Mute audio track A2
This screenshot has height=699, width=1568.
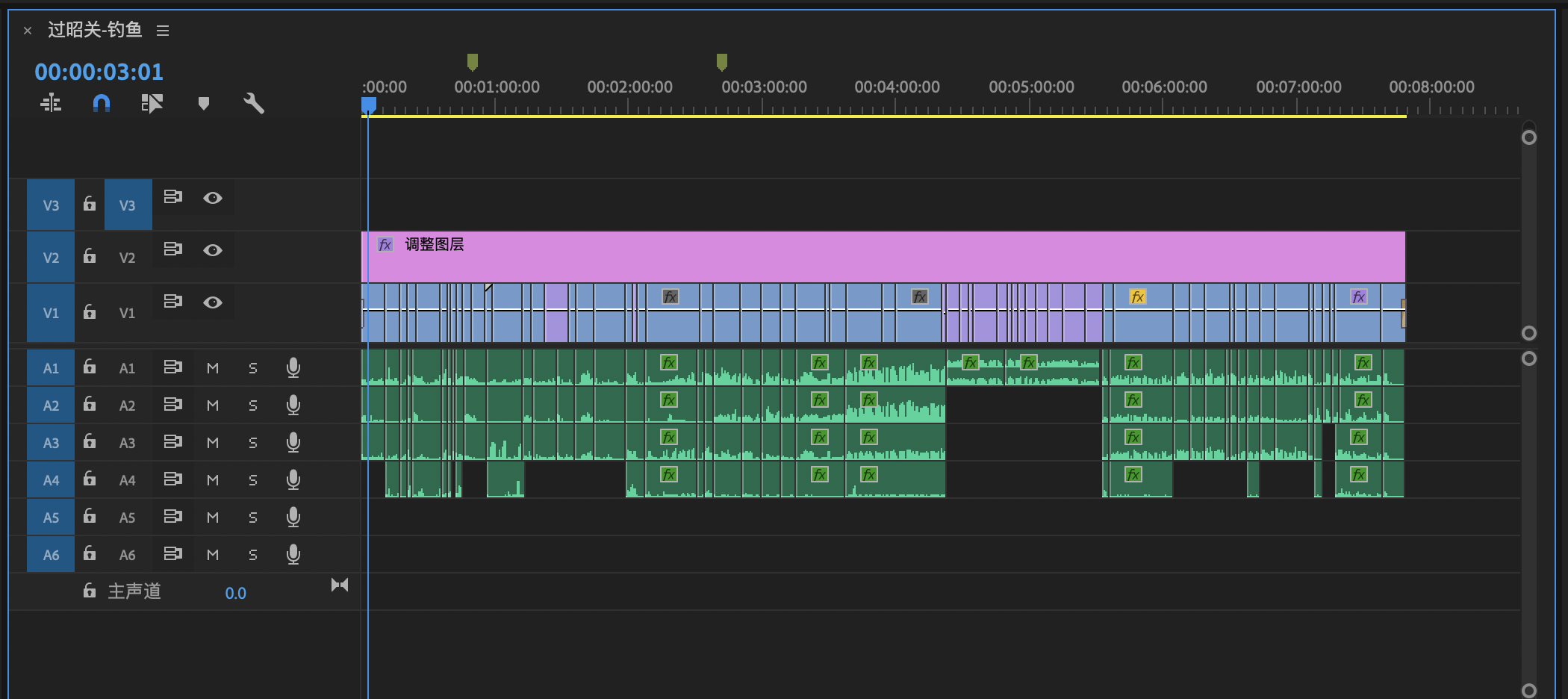pos(213,406)
